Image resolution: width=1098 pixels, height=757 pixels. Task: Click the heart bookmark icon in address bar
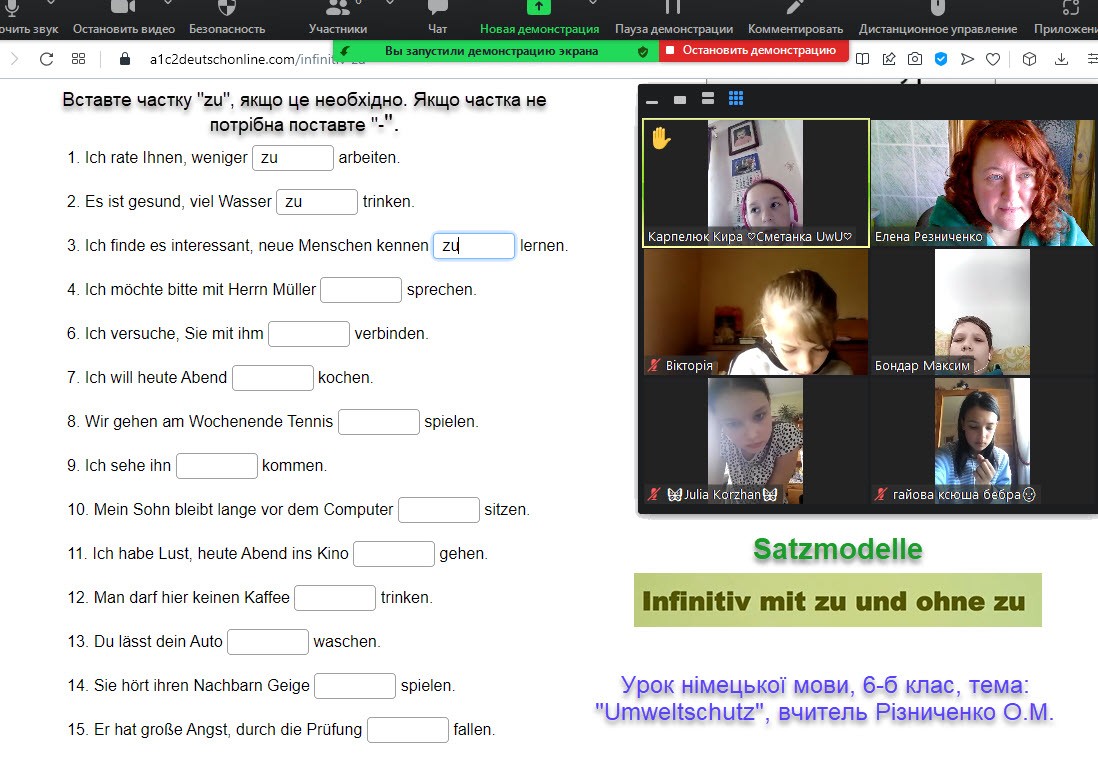[x=993, y=59]
